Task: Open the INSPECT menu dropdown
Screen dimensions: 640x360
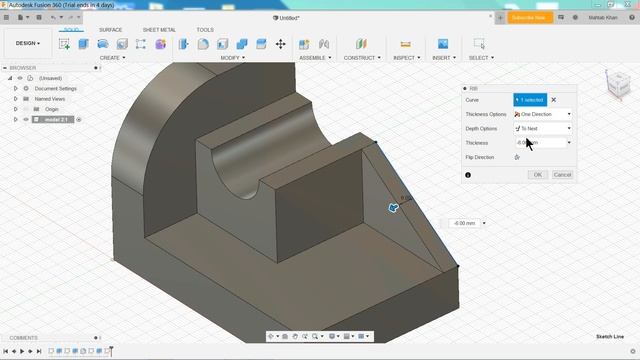Action: click(x=407, y=58)
